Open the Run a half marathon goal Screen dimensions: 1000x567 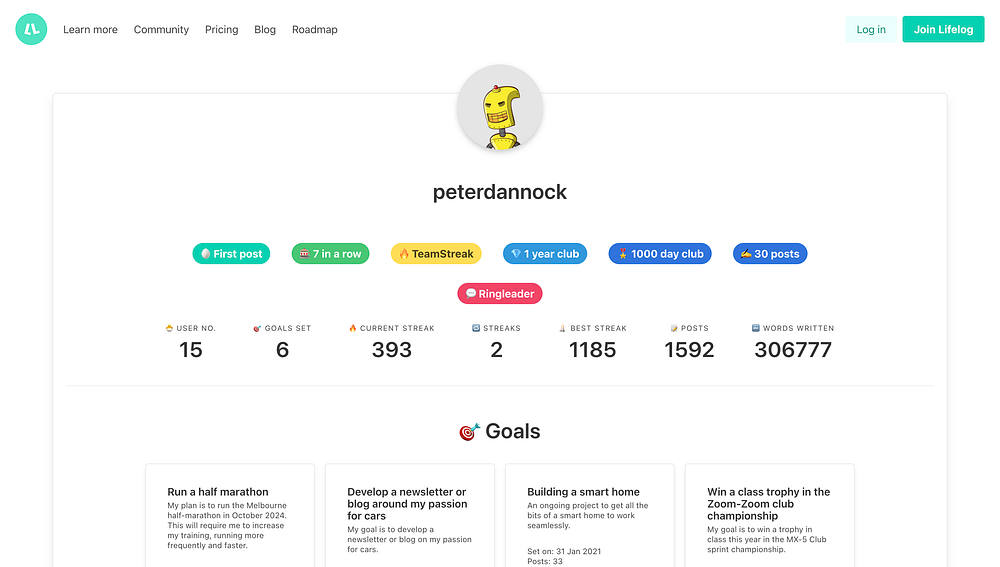coord(218,492)
